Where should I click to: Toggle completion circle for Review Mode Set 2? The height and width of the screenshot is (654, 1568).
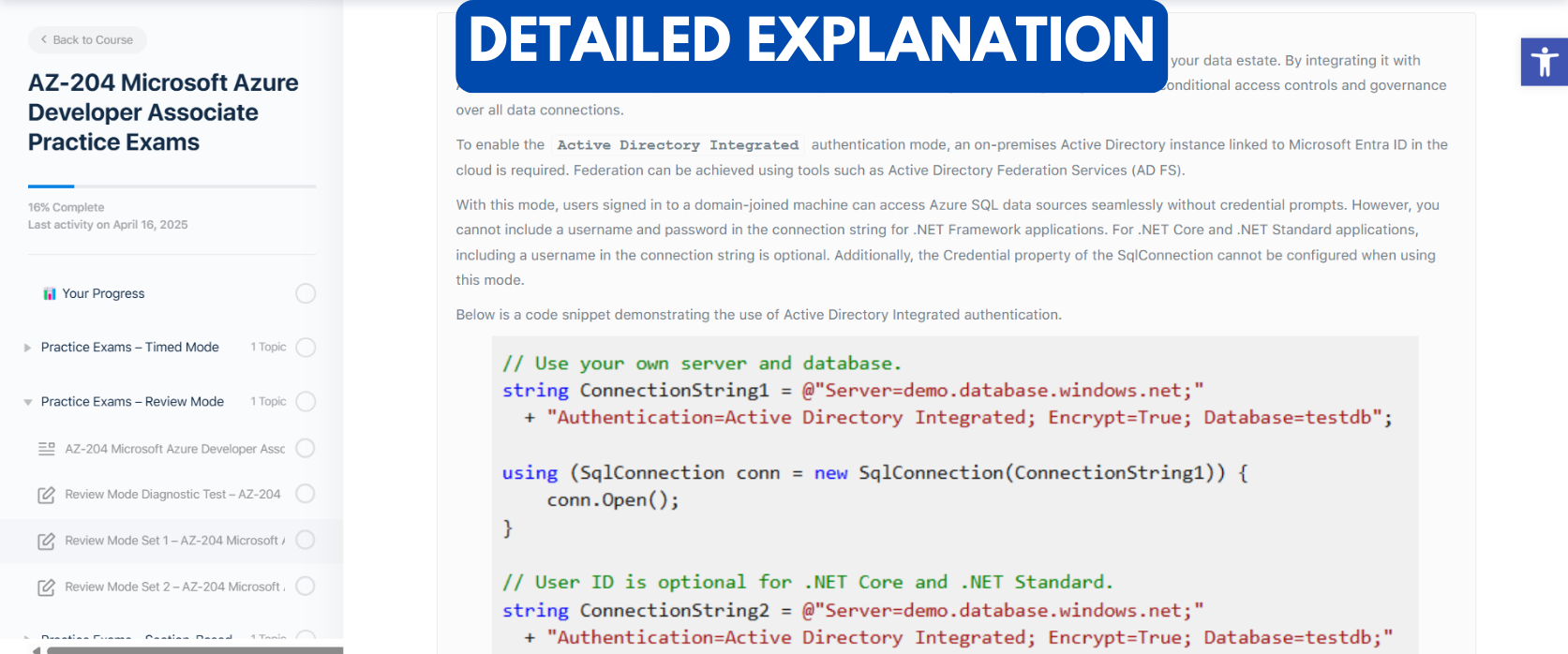tap(306, 587)
